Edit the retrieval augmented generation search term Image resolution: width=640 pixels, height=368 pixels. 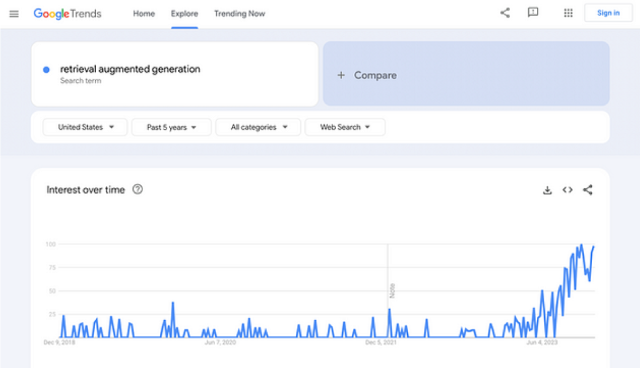[130, 69]
